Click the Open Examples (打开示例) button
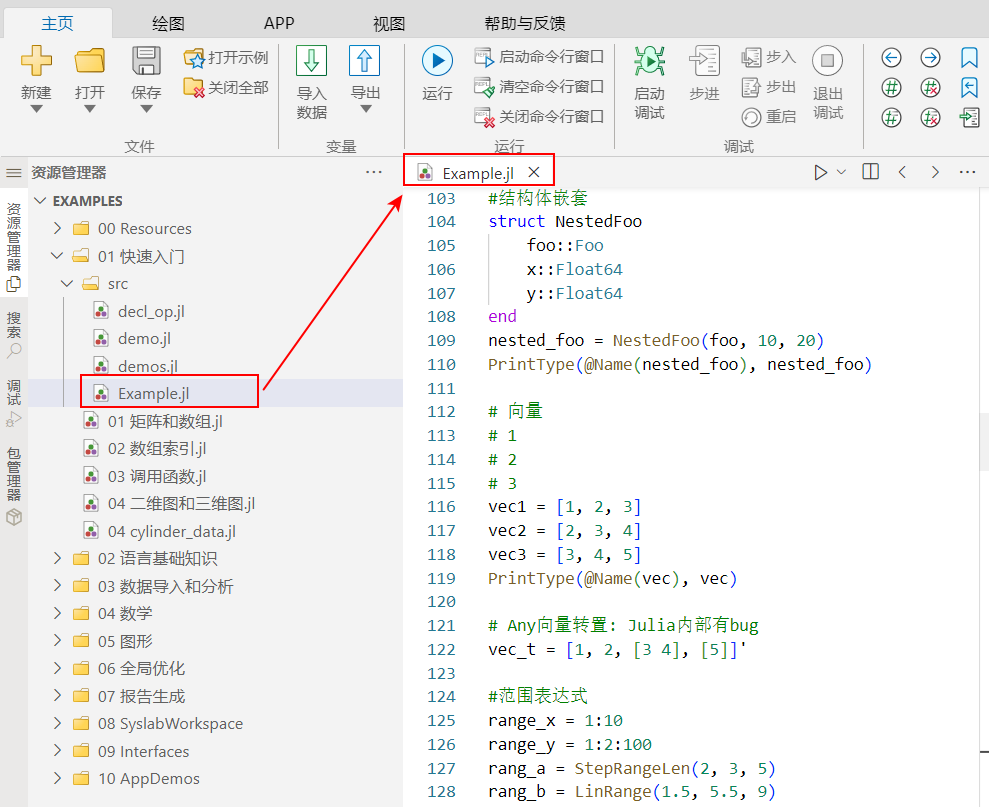Image resolution: width=989 pixels, height=807 pixels. tap(227, 58)
